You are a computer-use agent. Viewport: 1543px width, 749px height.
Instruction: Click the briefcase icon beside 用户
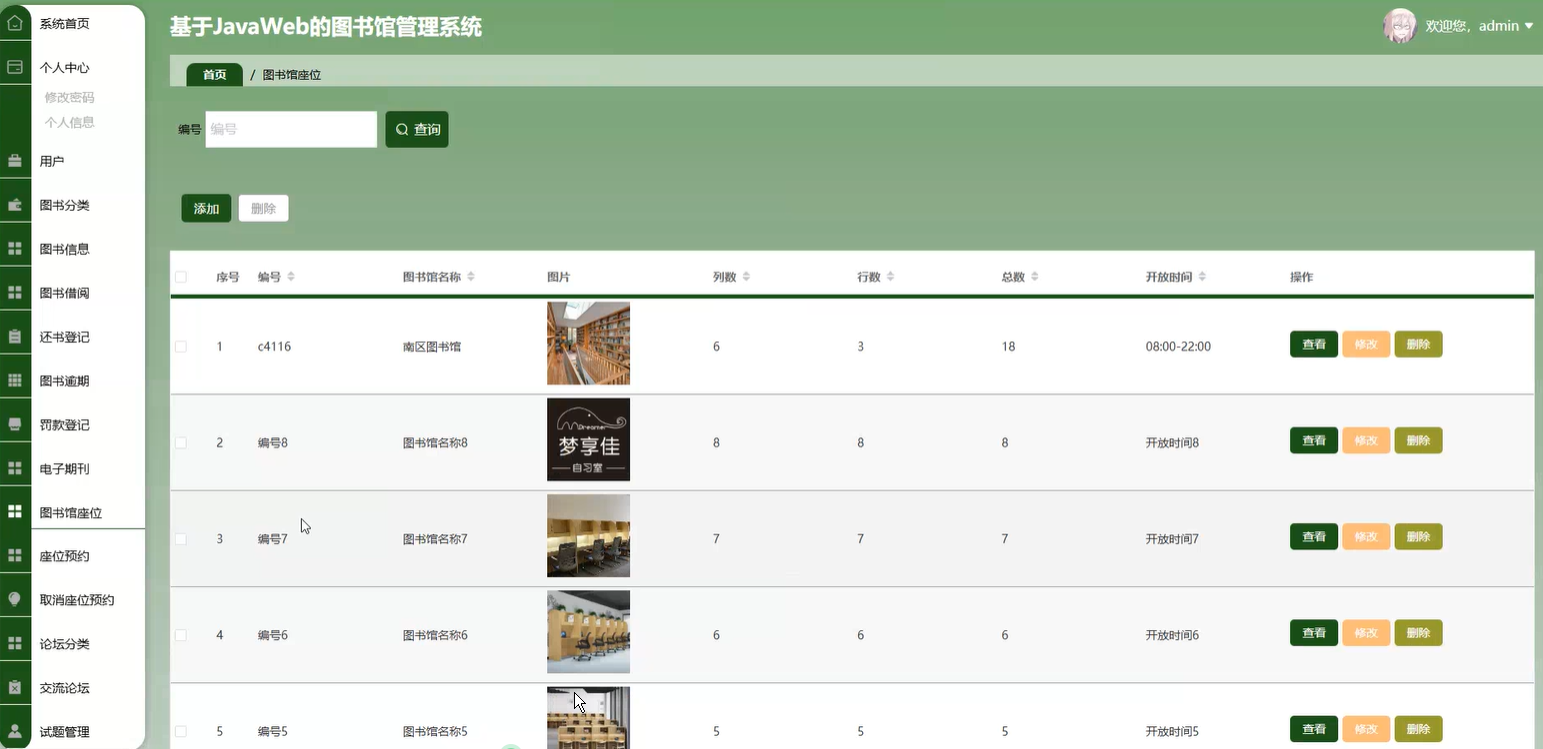[x=15, y=161]
